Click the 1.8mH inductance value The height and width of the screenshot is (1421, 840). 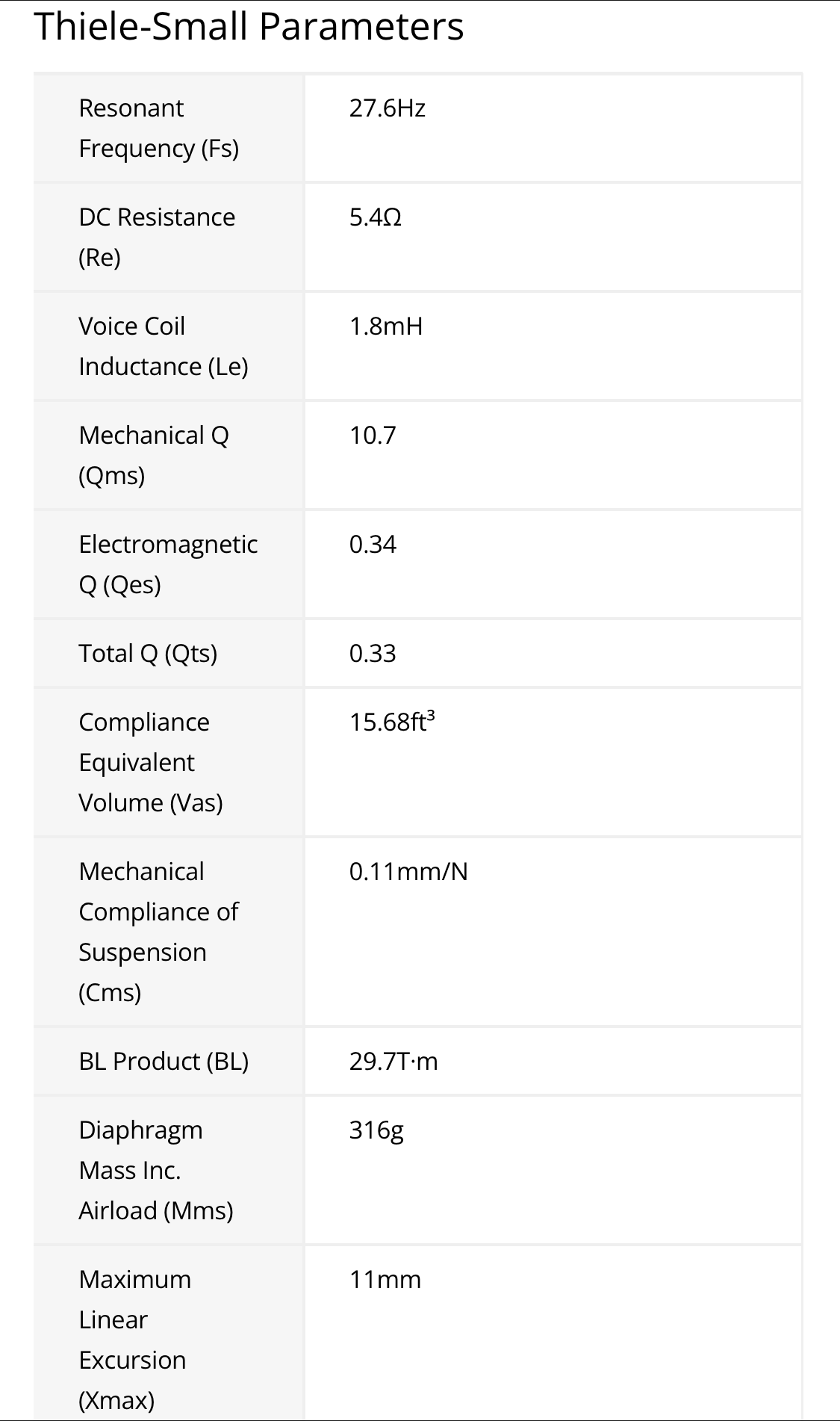386,326
